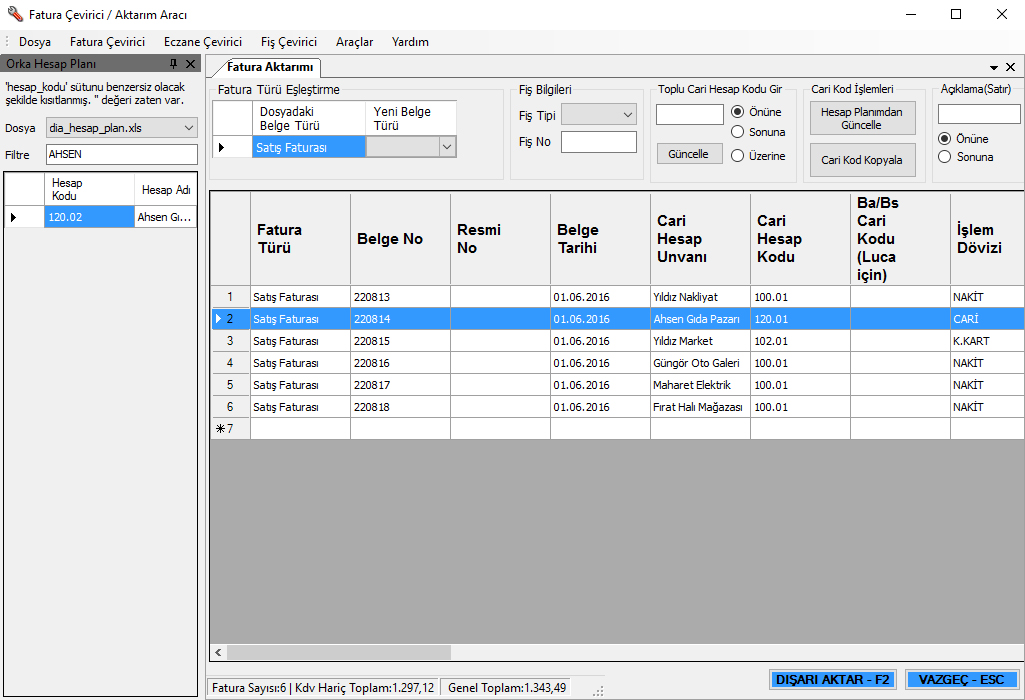Viewport: 1025px width, 700px height.
Task: Select Önüne in Açıklama(Satır) group
Action: 945,139
